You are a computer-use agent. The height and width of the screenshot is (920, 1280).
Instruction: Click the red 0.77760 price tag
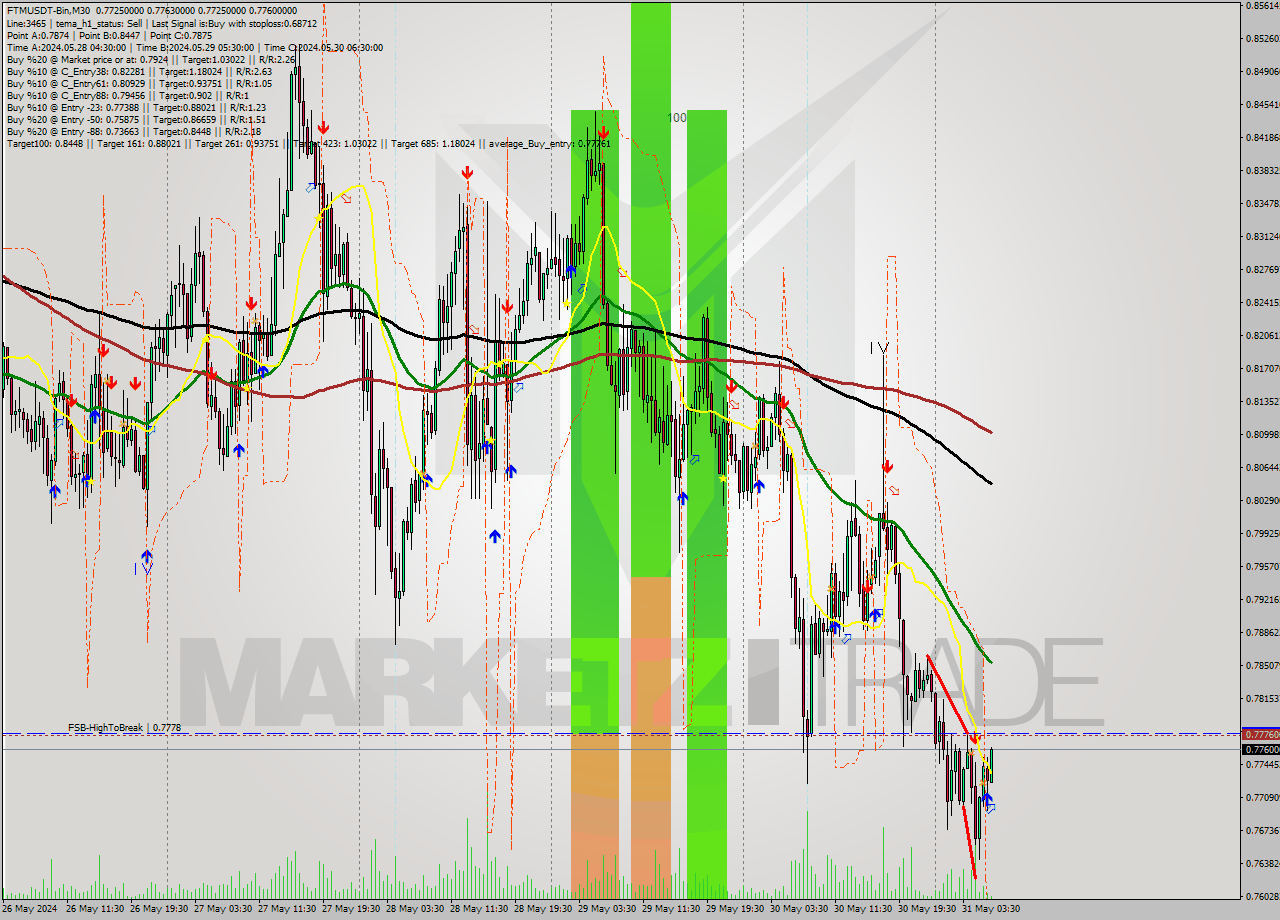pos(1260,734)
